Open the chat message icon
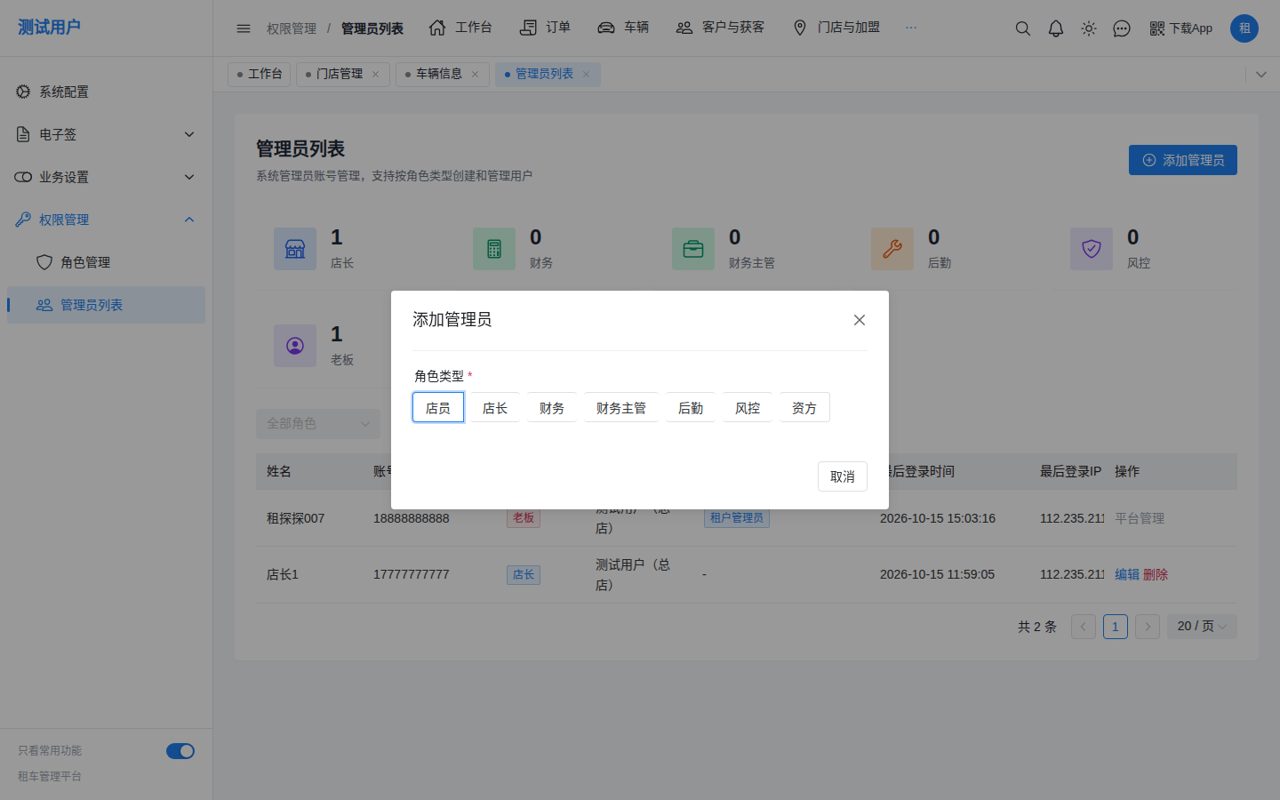This screenshot has height=800, width=1280. [x=1122, y=28]
